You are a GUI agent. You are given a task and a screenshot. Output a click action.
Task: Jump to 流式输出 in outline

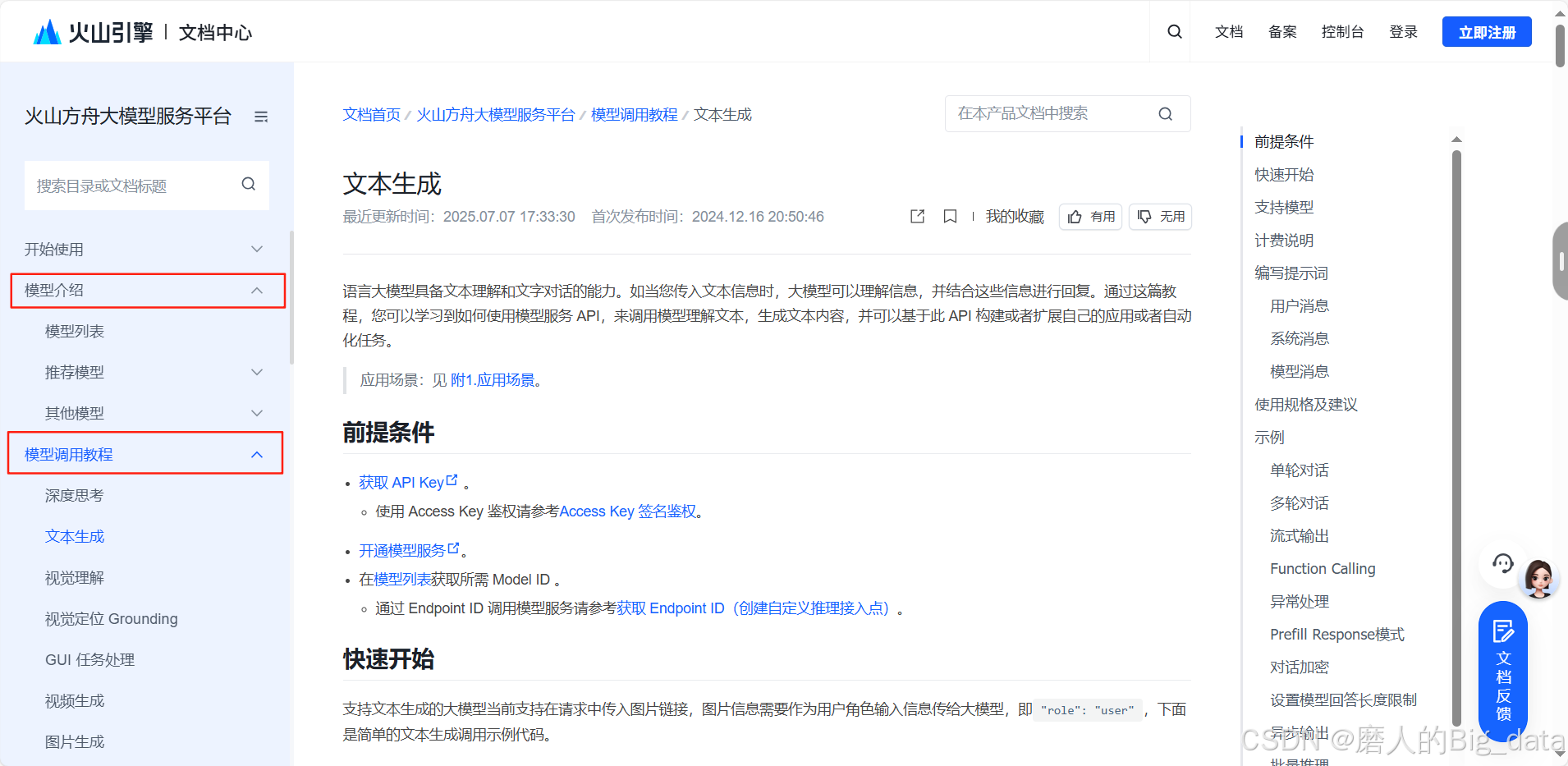(1300, 535)
